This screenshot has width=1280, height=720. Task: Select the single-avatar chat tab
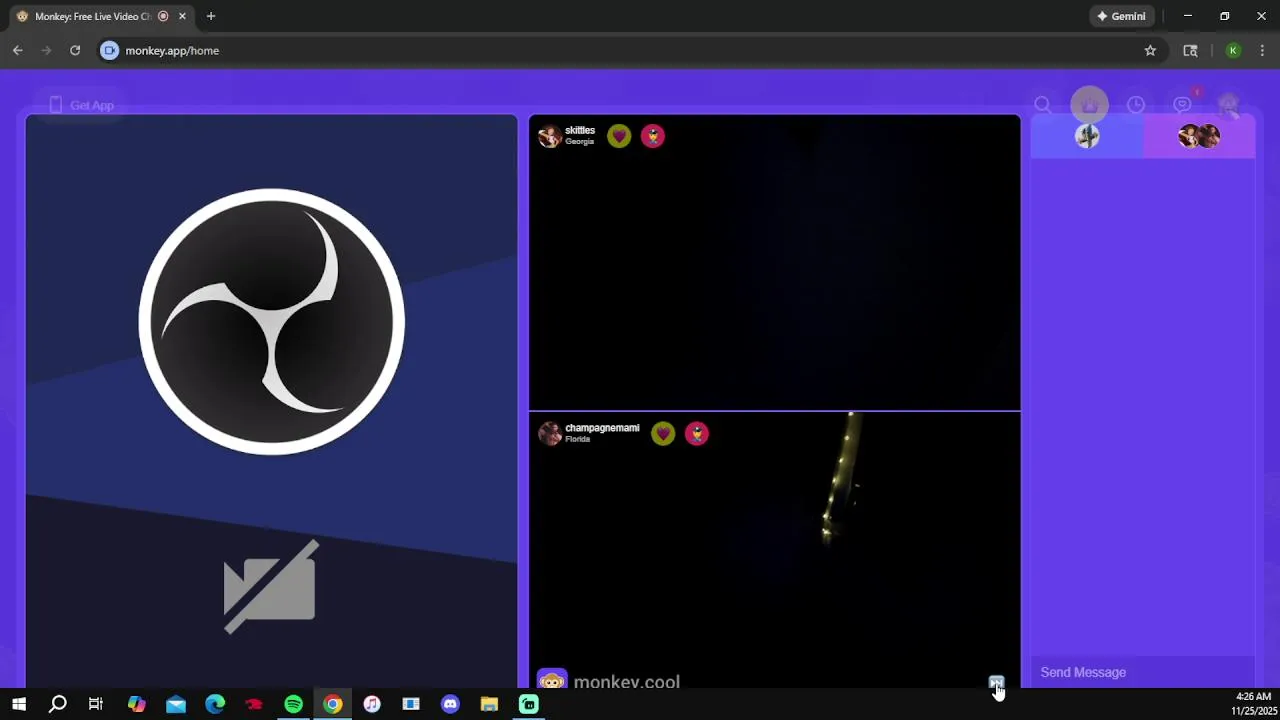pos(1087,136)
